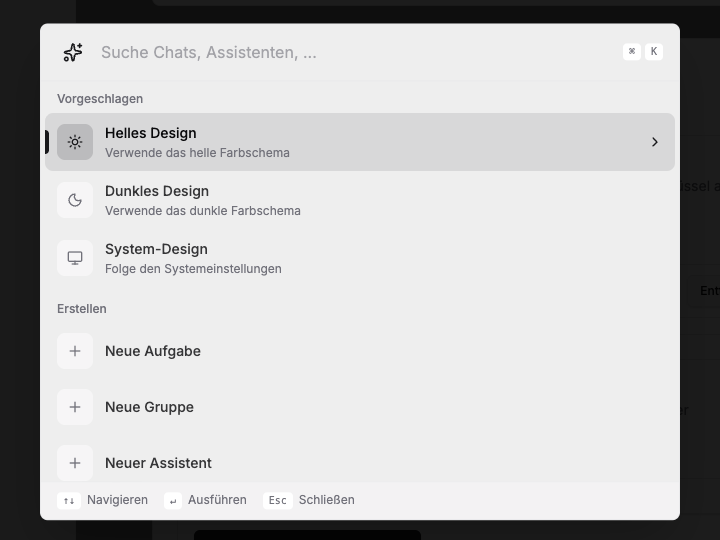Open the Neuer Assistent command

(x=360, y=463)
